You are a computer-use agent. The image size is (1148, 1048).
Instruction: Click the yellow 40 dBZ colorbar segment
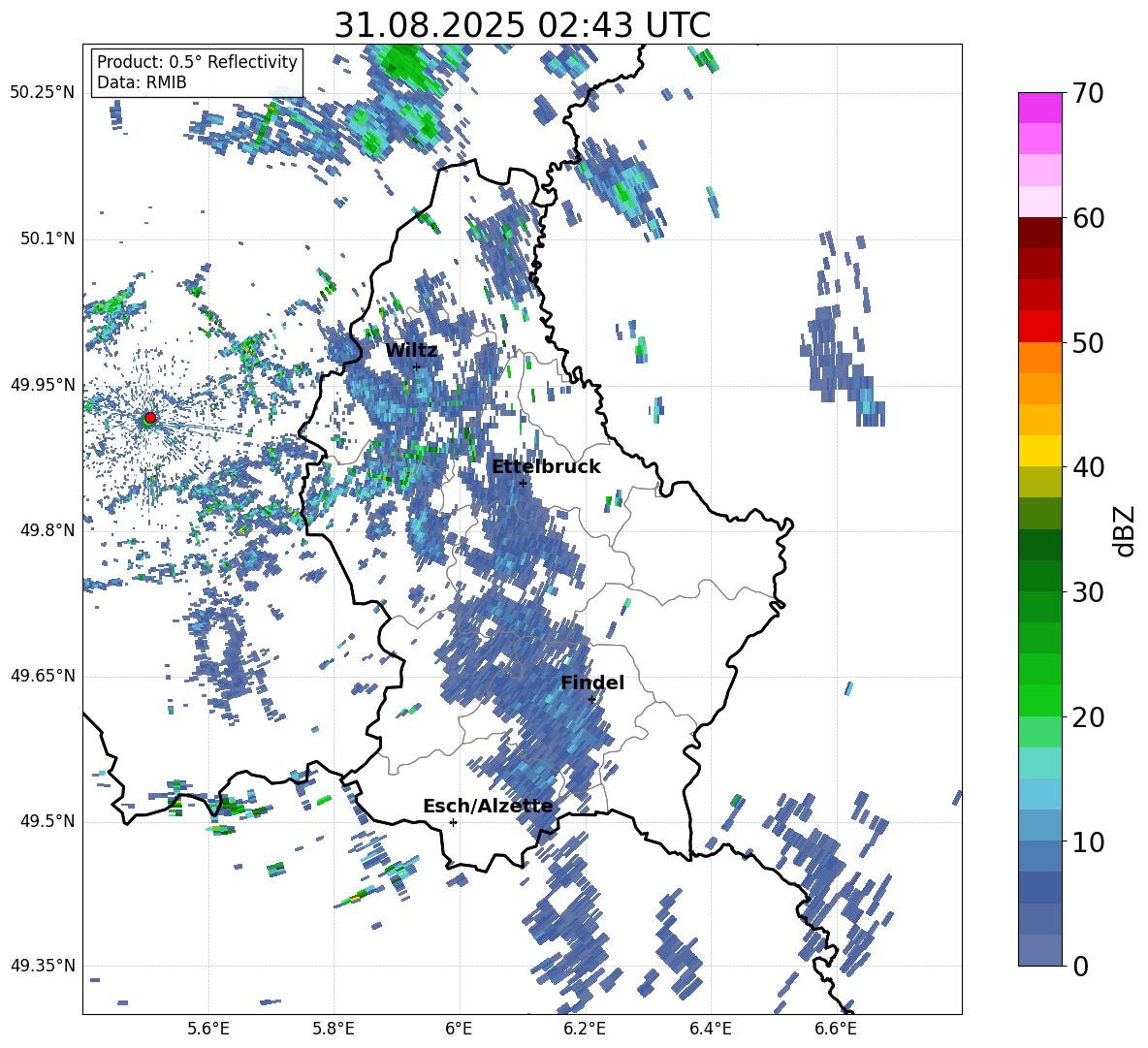tap(1039, 451)
